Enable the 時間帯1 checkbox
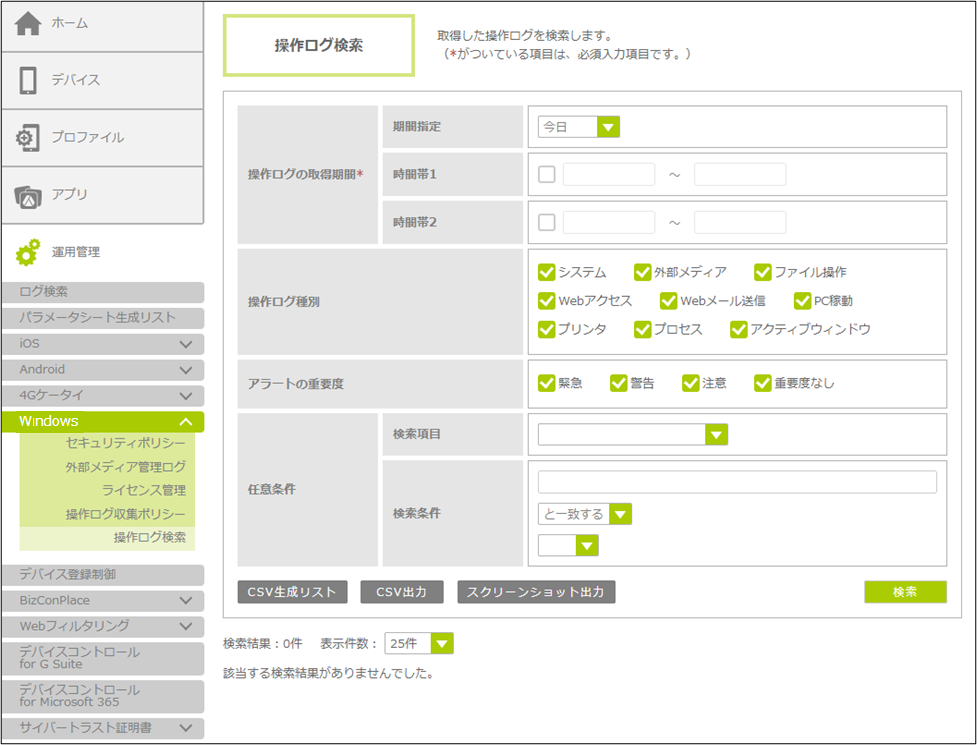 546,174
